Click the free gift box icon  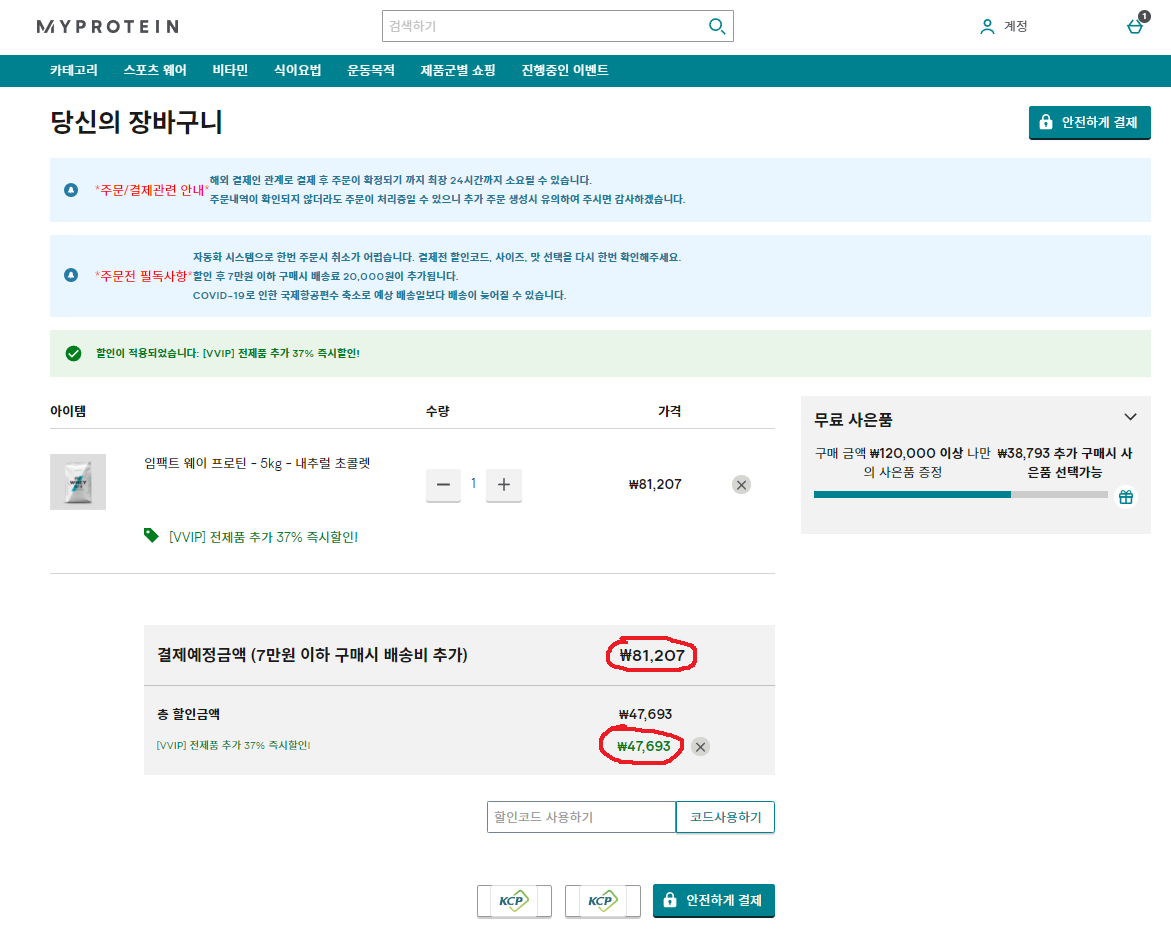coord(1125,496)
